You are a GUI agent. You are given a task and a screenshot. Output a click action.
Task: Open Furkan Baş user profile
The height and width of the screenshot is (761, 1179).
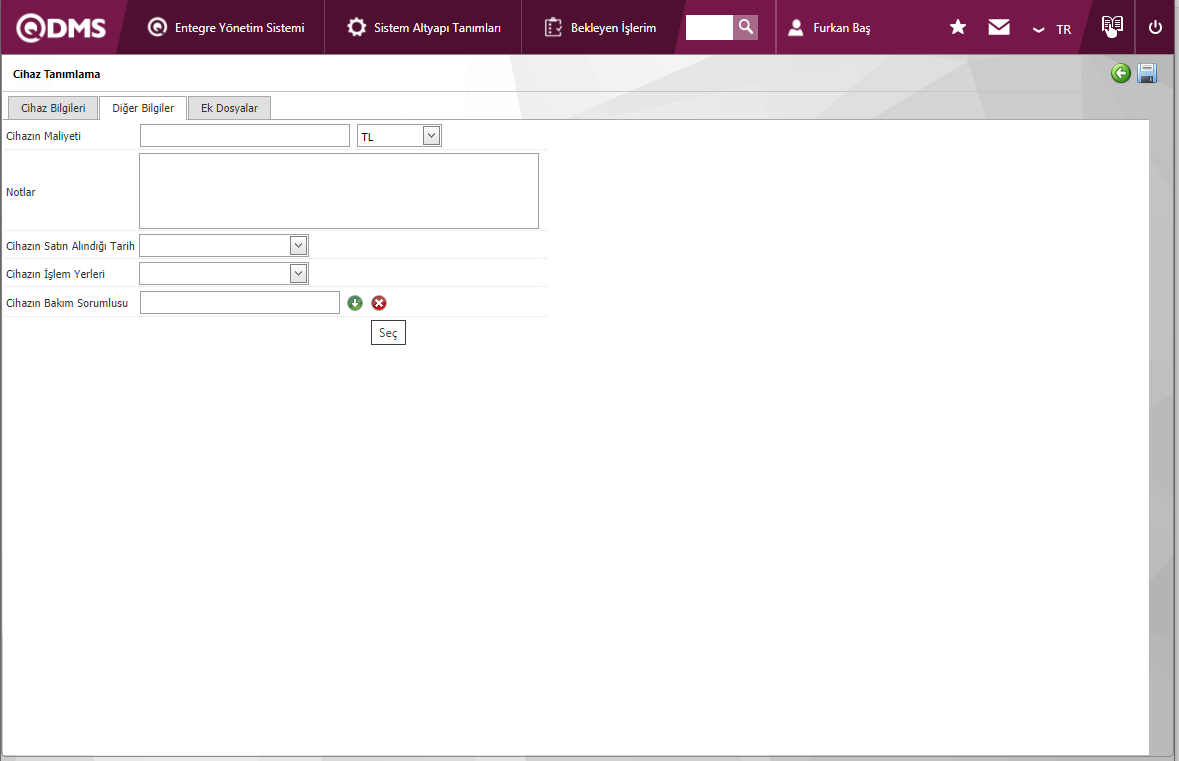pos(829,28)
